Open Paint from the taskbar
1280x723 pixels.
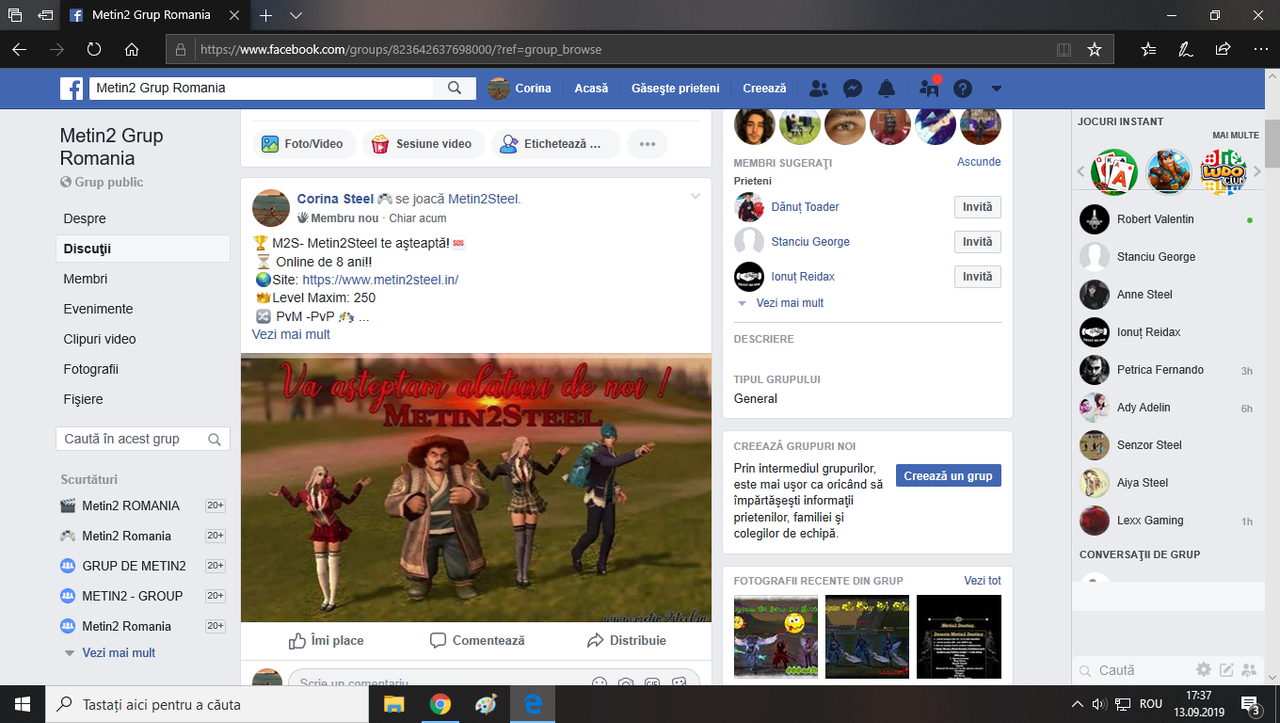click(486, 704)
